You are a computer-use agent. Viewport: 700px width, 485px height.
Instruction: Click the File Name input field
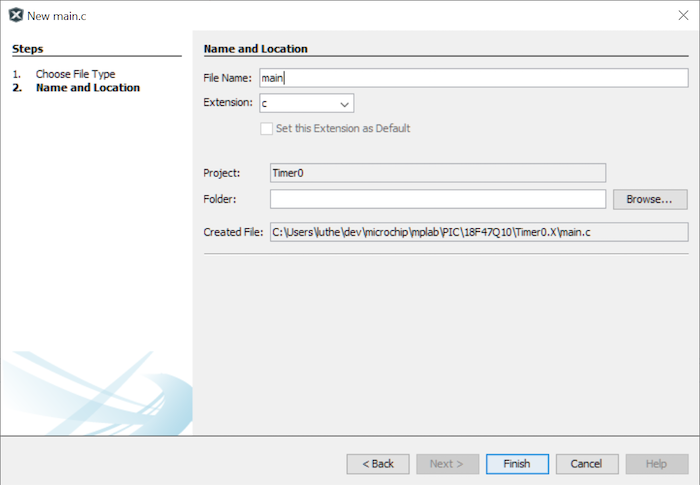(474, 78)
